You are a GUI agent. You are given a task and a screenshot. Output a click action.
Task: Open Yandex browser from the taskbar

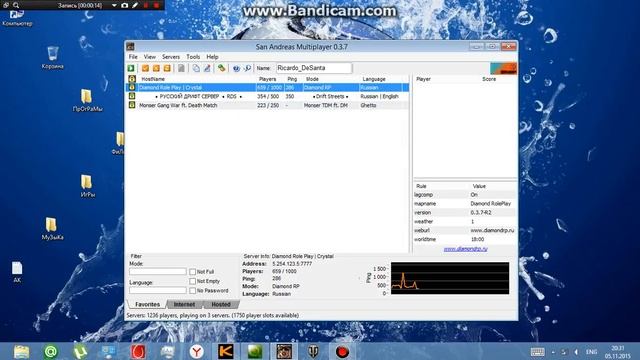click(196, 351)
